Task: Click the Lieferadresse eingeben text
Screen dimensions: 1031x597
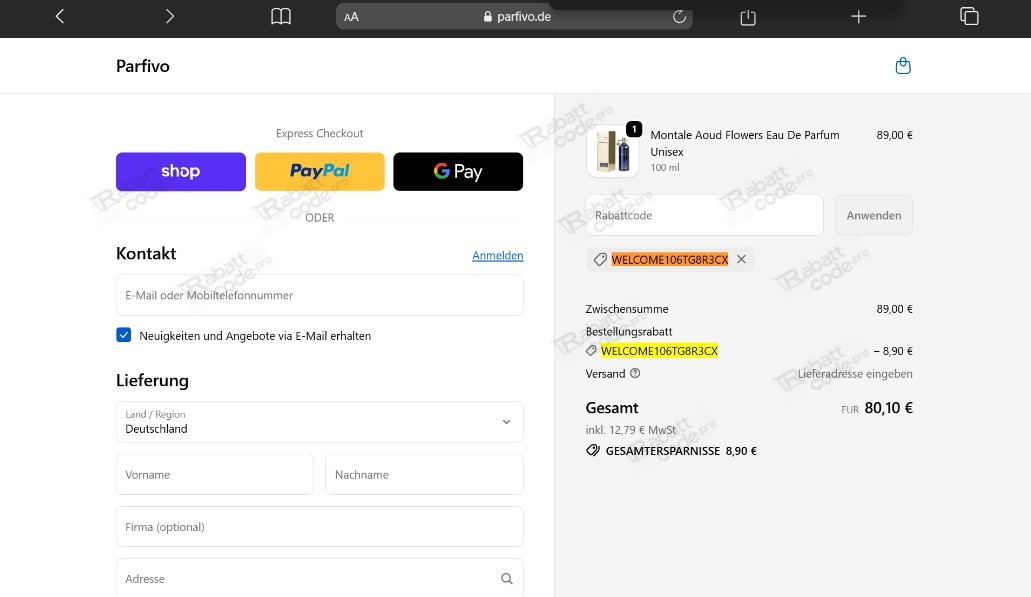Action: click(855, 374)
